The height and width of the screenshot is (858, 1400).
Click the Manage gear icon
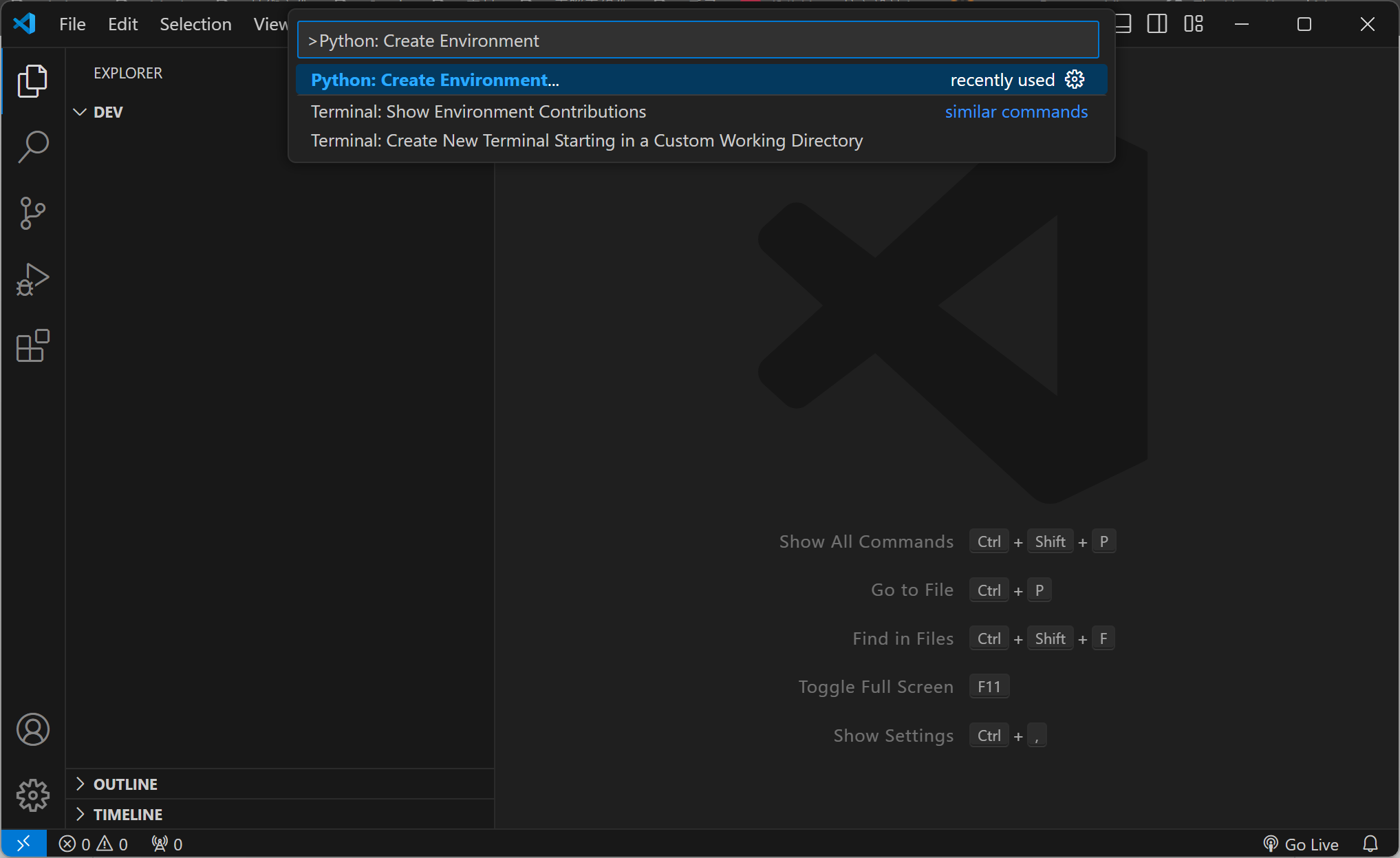[32, 795]
